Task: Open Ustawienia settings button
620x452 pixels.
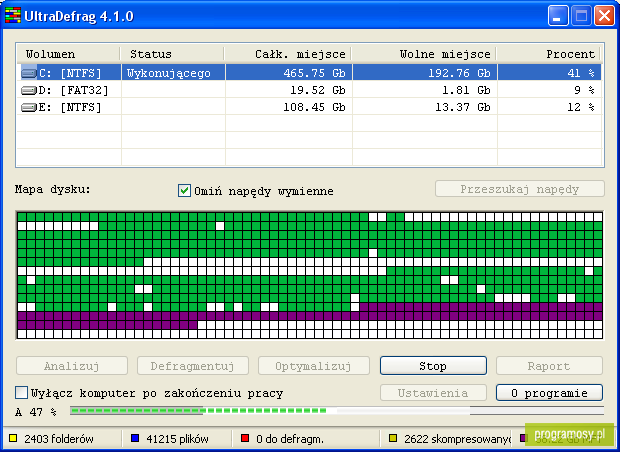Action: (x=433, y=393)
